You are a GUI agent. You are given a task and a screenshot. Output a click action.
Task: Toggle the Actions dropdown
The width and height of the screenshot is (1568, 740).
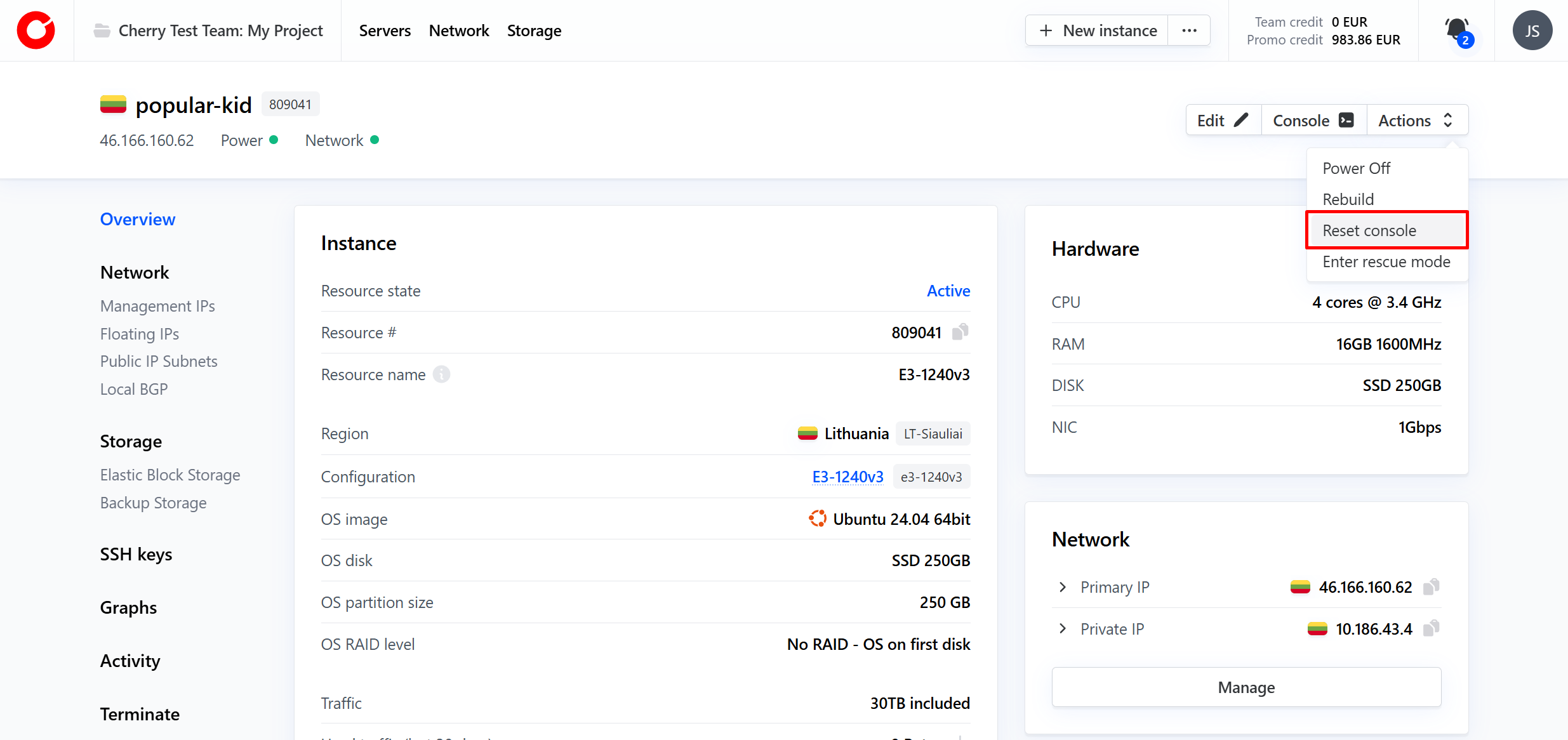coord(1416,121)
